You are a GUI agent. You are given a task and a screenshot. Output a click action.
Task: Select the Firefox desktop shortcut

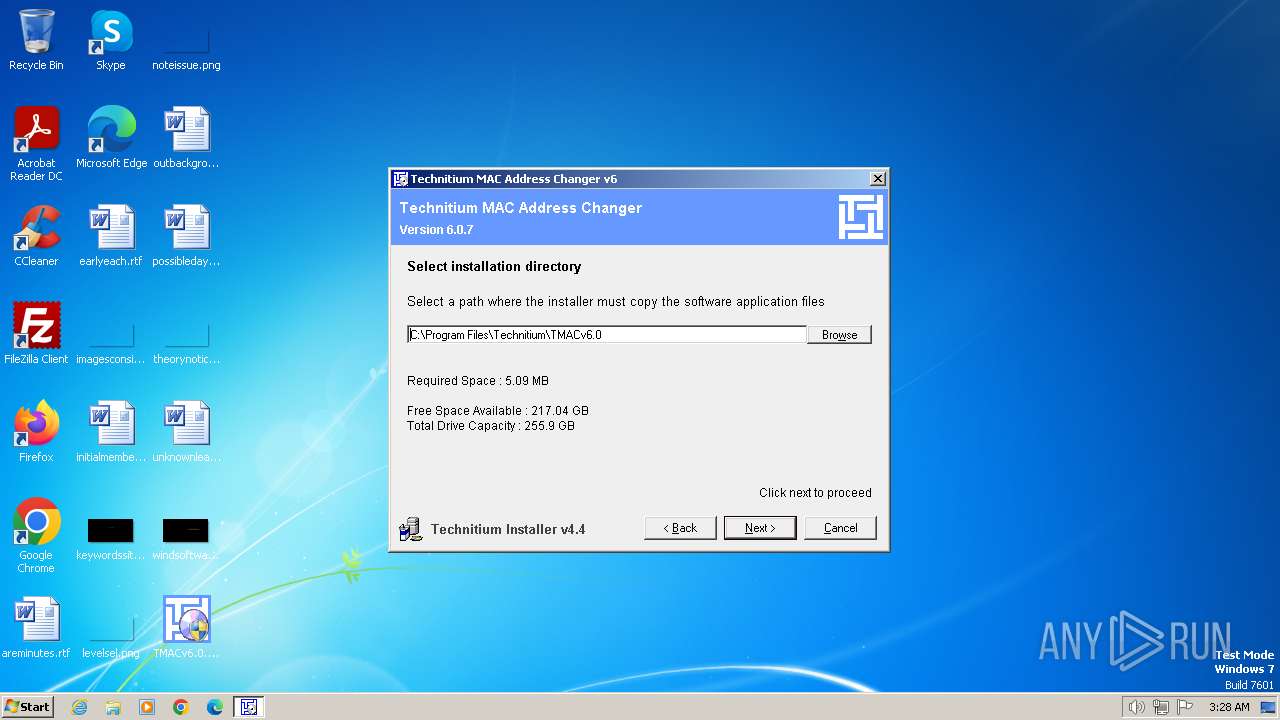tap(36, 432)
